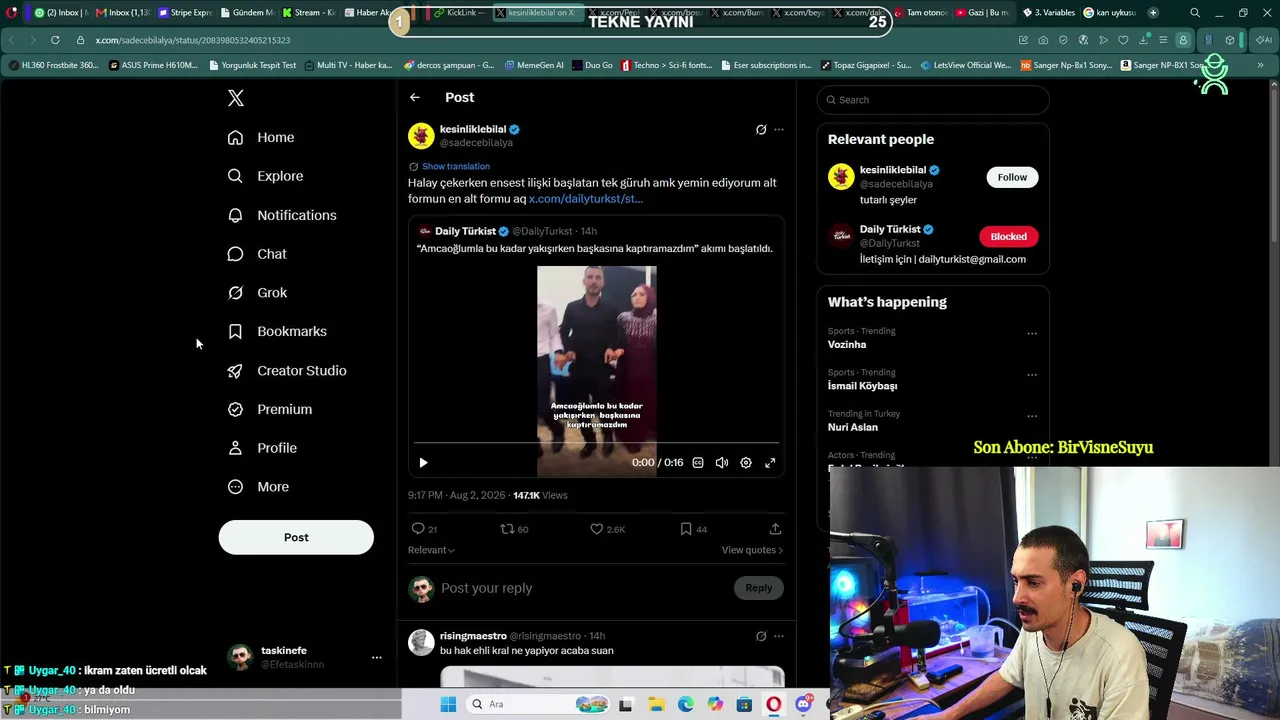This screenshot has width=1280, height=720.
Task: Click View quotes
Action: [x=752, y=550]
